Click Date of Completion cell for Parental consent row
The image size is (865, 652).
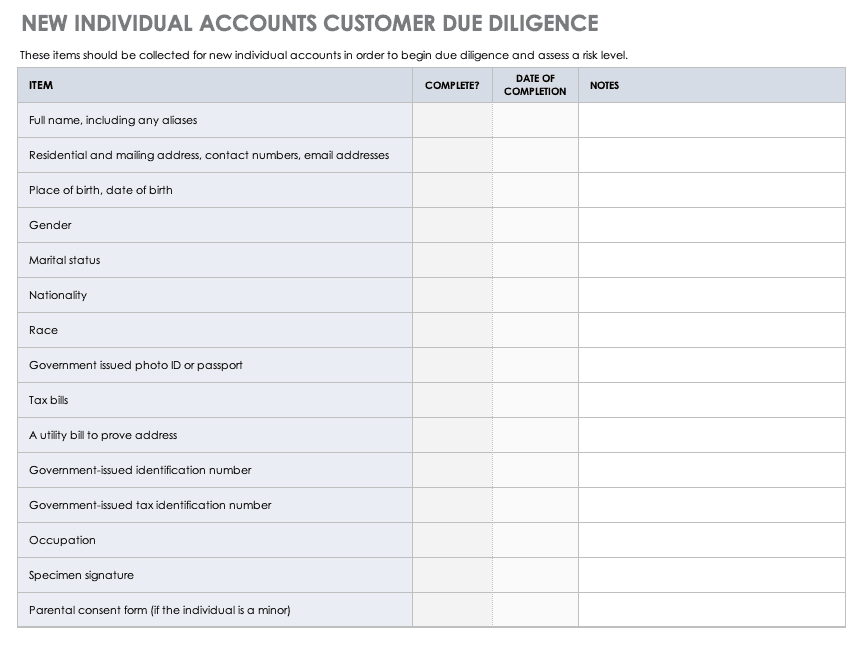(535, 610)
